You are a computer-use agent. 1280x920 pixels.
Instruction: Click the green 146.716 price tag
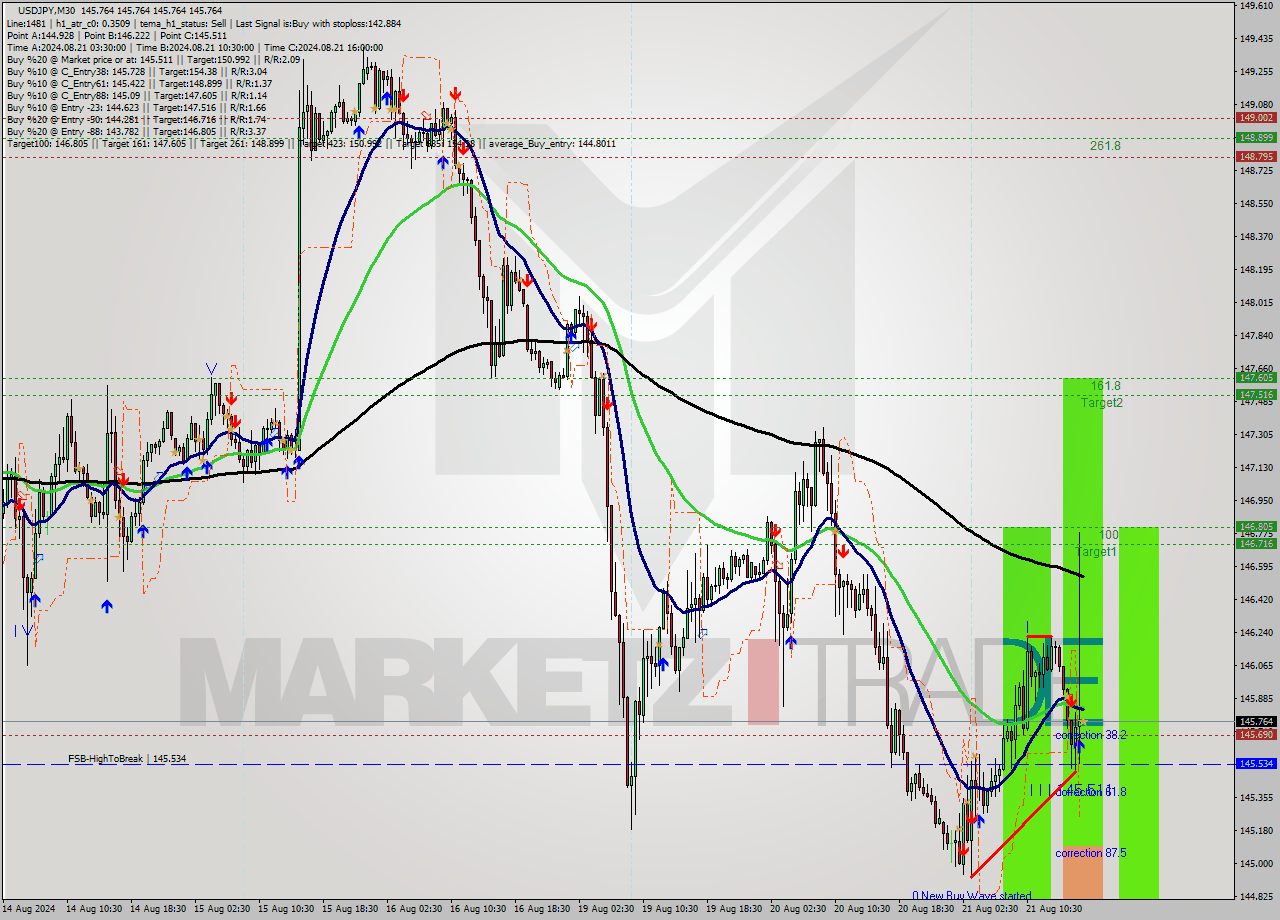(1255, 544)
